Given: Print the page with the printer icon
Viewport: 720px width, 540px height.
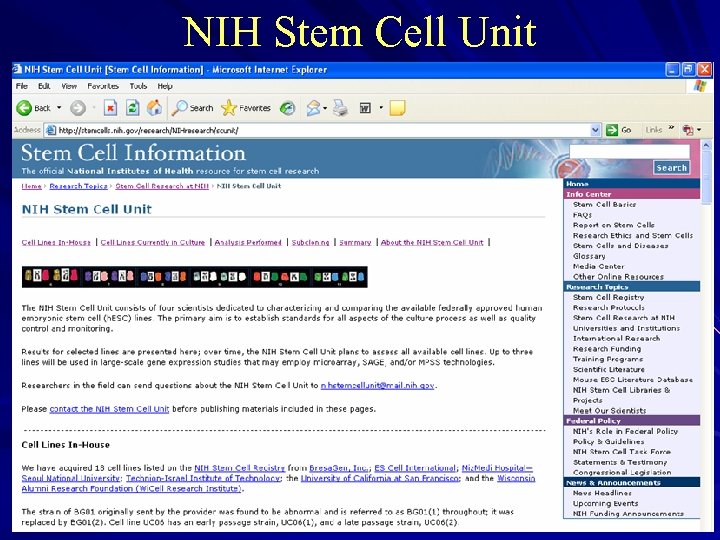Looking at the screenshot, I should tap(341, 108).
